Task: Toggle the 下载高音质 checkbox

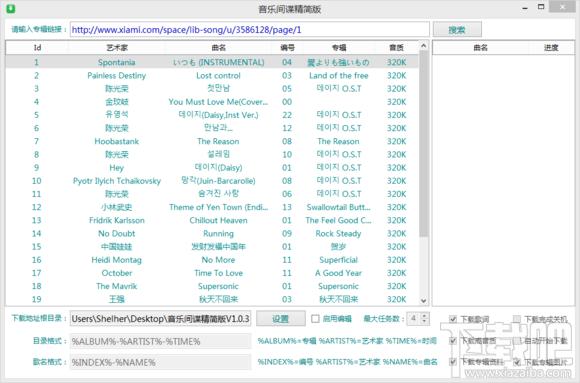Action: point(453,340)
